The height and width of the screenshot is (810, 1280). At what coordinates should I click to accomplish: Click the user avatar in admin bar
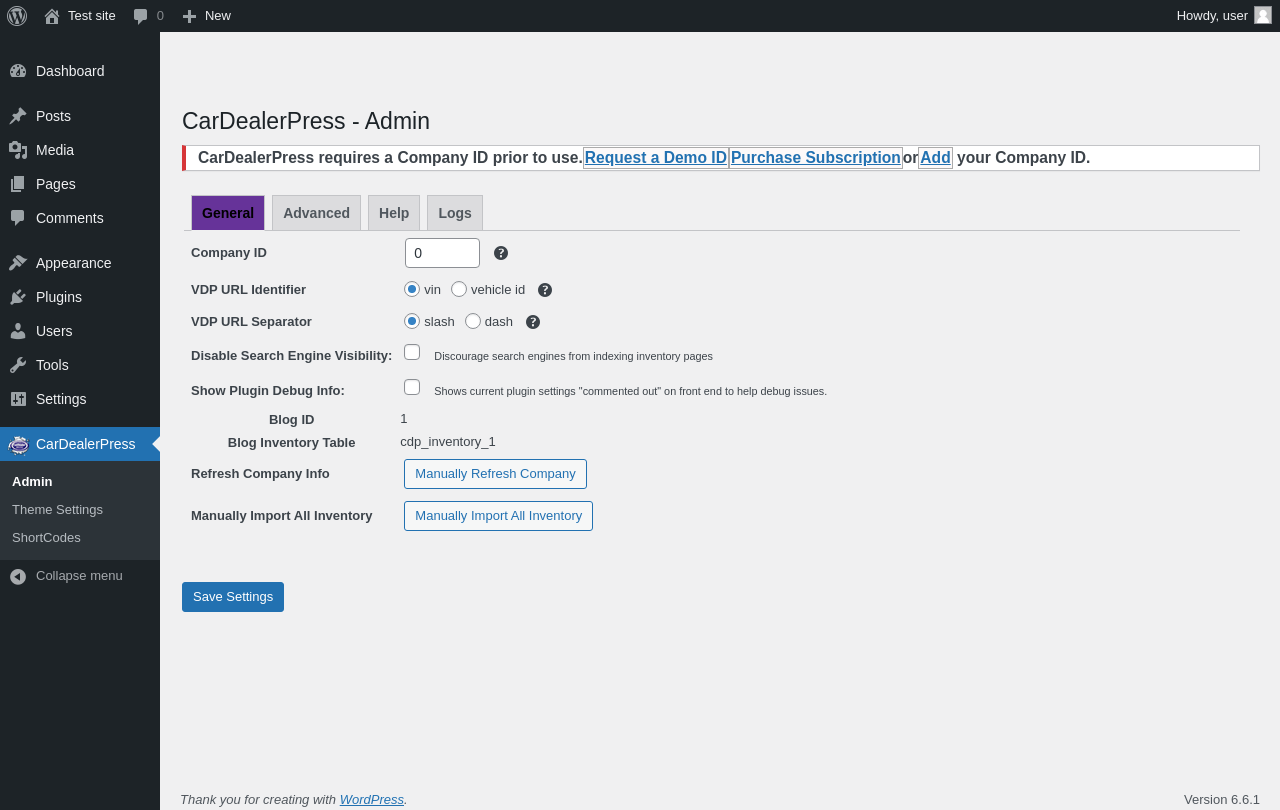[x=1263, y=15]
